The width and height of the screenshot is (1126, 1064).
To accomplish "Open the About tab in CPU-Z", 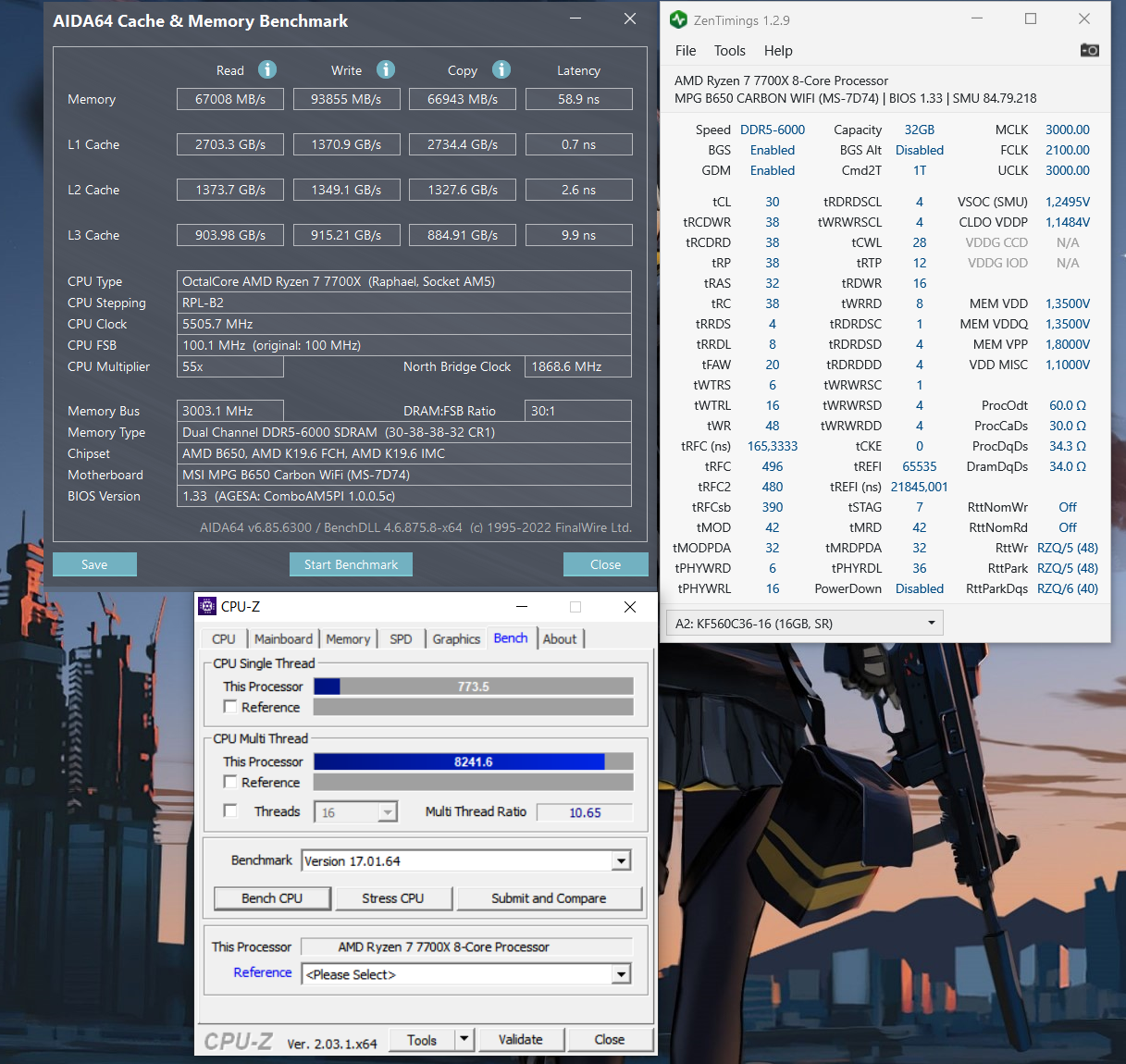I will 560,639.
